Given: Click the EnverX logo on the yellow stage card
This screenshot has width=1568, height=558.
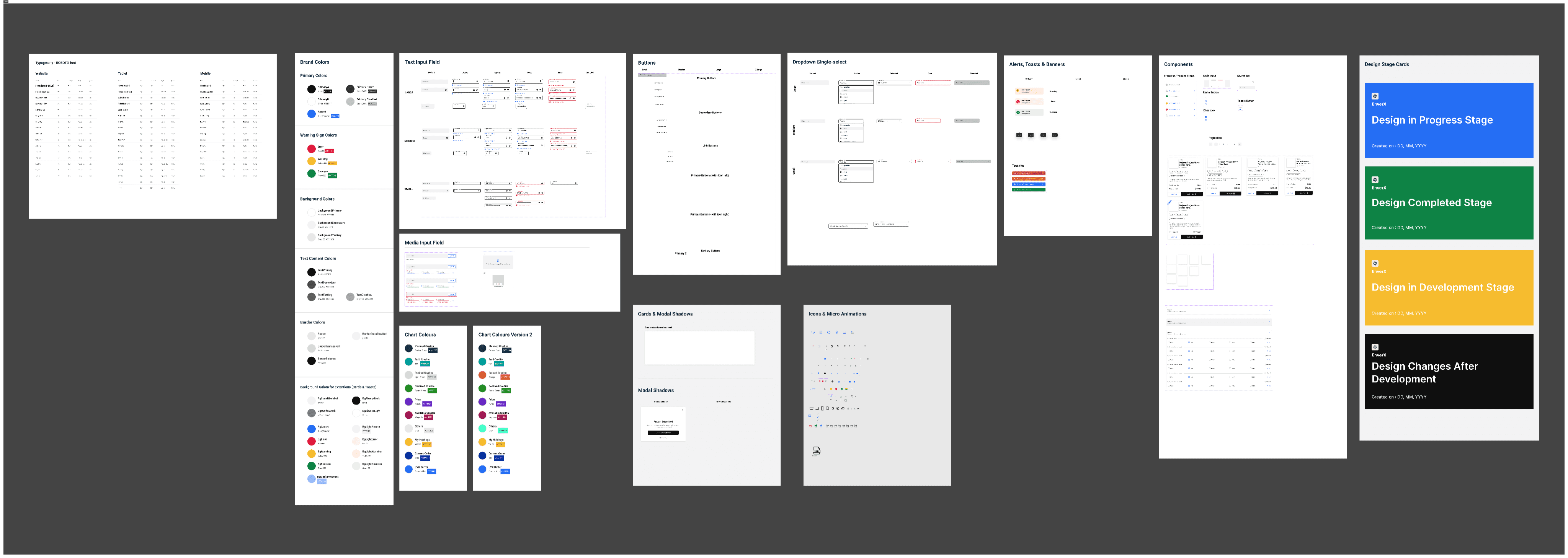Looking at the screenshot, I should tap(1374, 263).
